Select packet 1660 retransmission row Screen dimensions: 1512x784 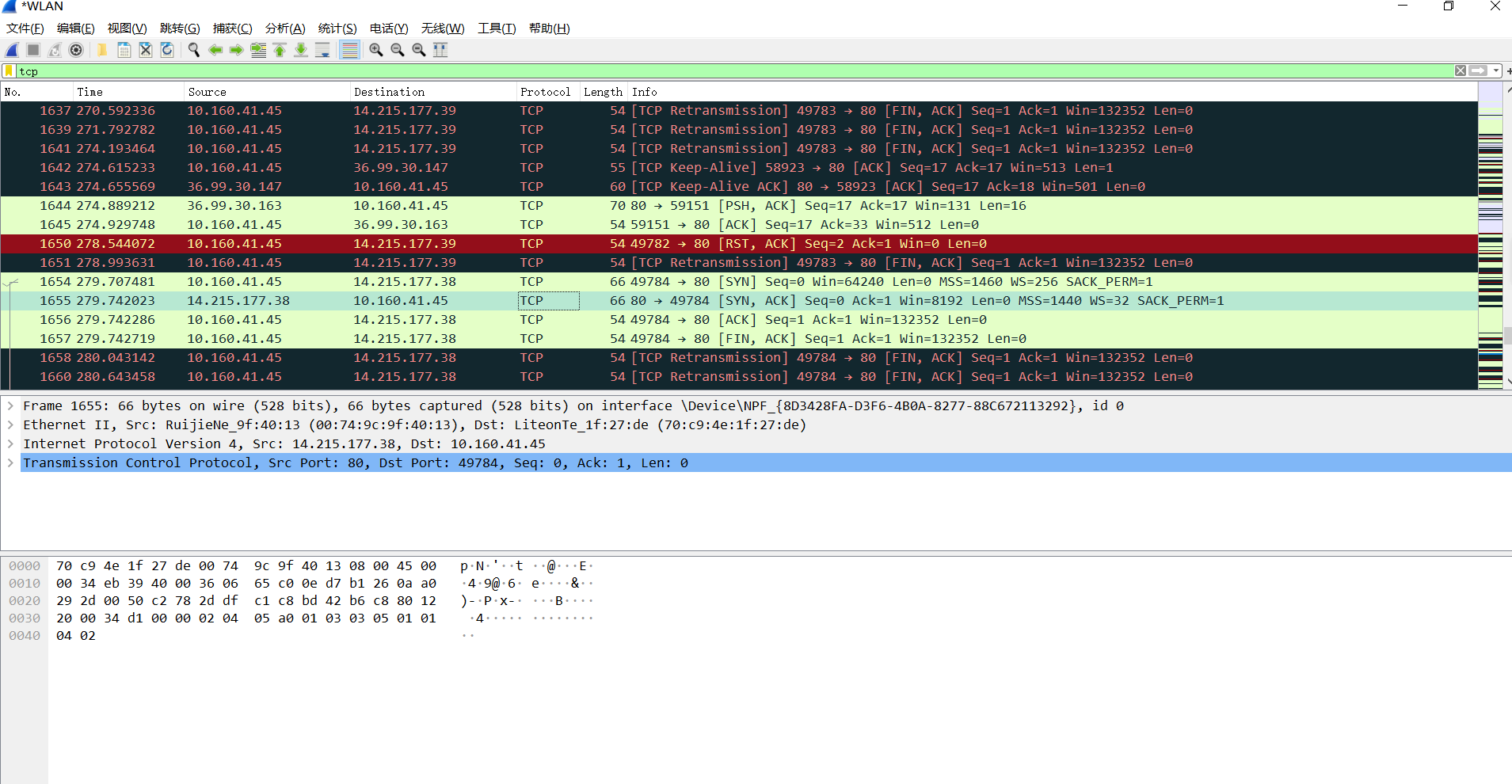pyautogui.click(x=739, y=377)
